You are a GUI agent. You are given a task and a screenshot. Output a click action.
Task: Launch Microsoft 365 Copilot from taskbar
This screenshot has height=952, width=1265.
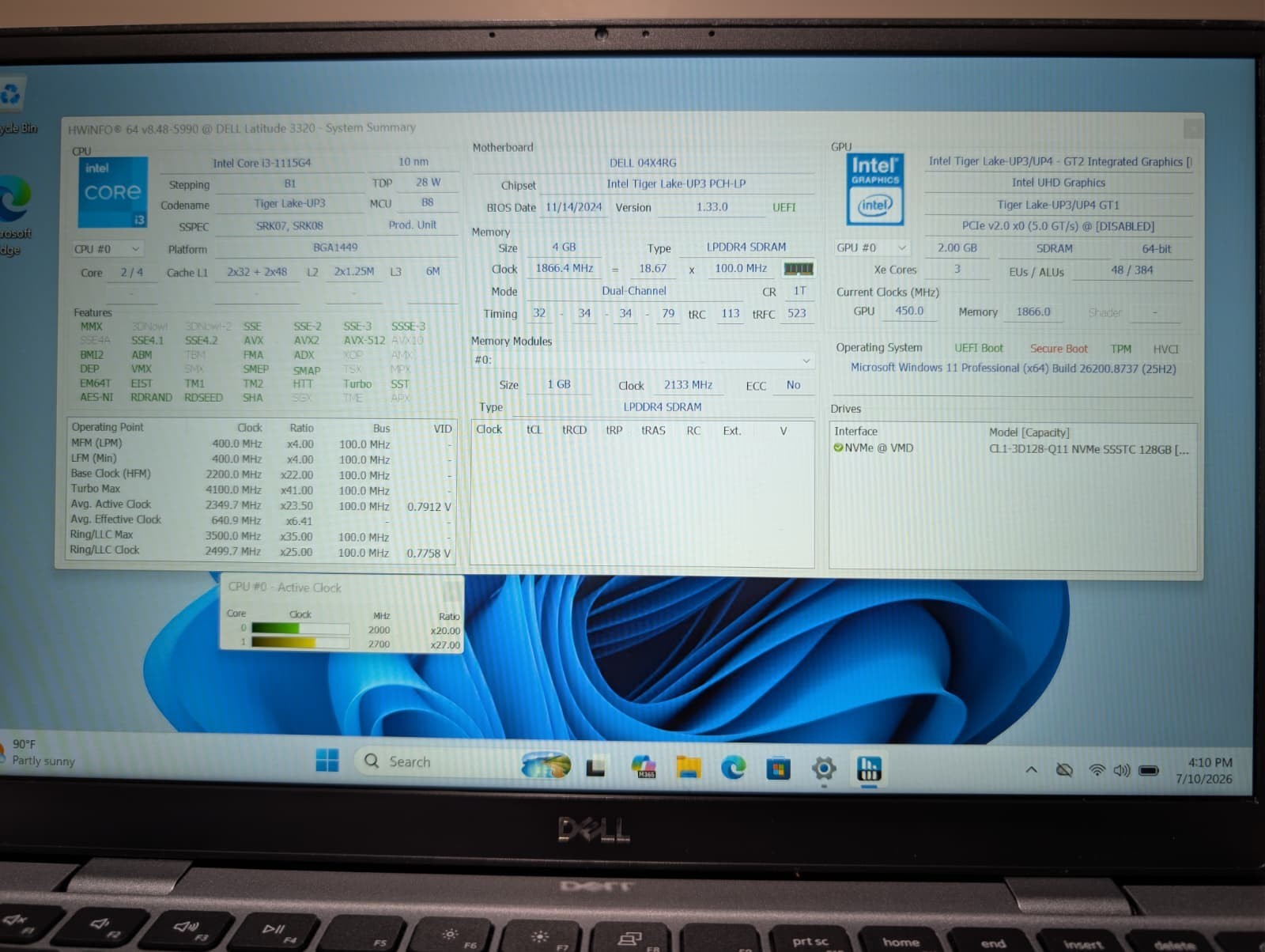(x=644, y=766)
